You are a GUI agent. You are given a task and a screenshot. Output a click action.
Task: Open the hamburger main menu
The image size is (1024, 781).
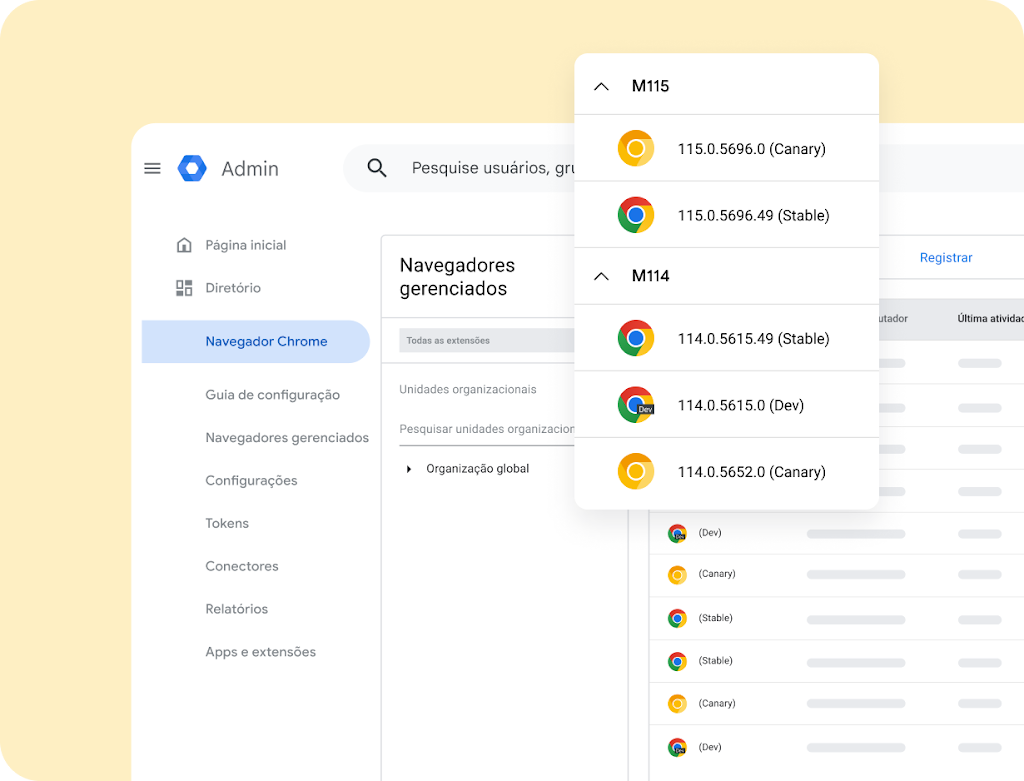point(152,168)
